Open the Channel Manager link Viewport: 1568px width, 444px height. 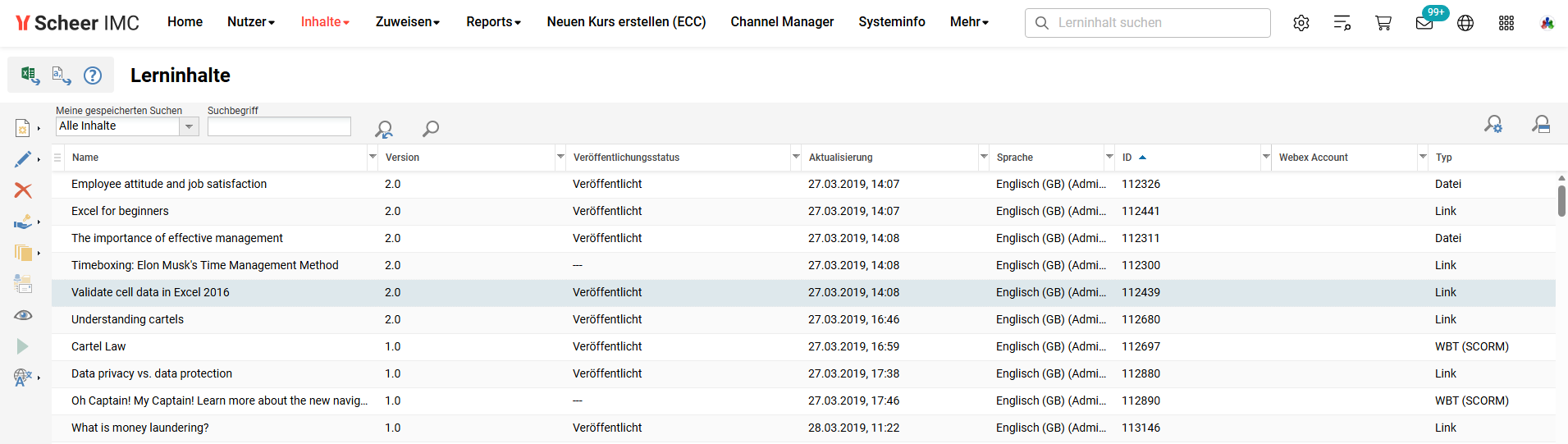click(x=782, y=22)
